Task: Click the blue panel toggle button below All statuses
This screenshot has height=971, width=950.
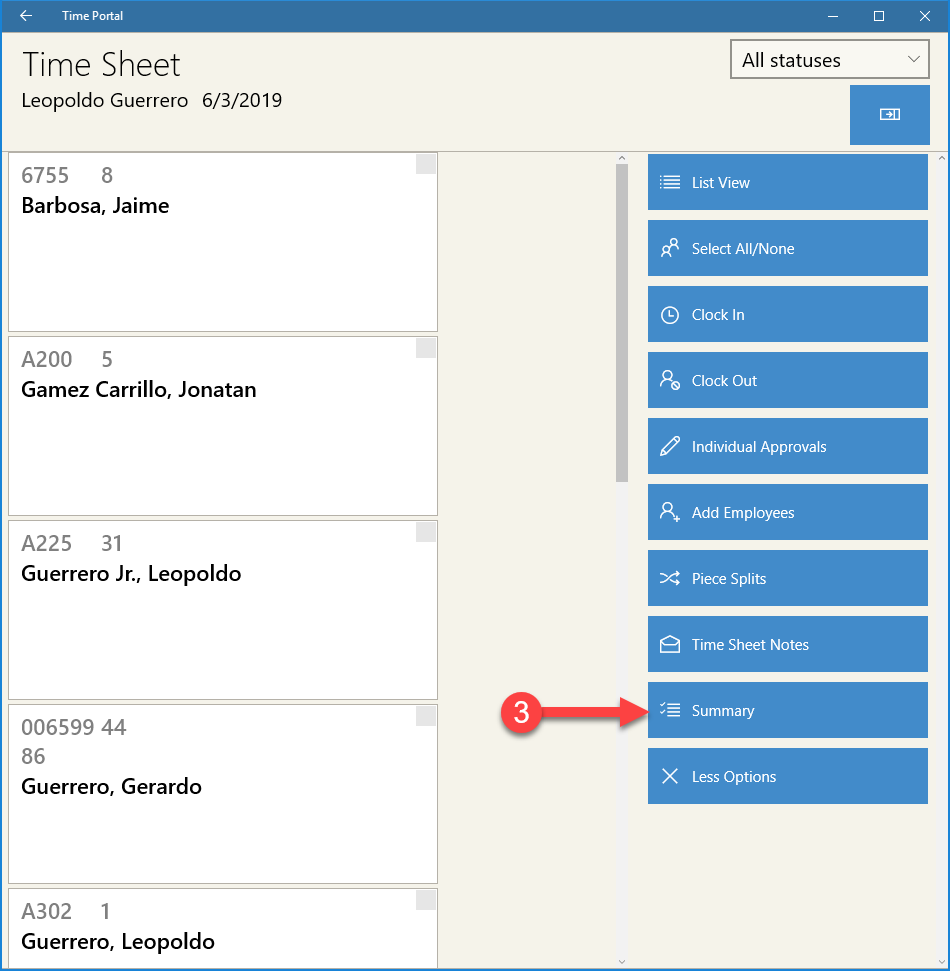Action: point(889,115)
